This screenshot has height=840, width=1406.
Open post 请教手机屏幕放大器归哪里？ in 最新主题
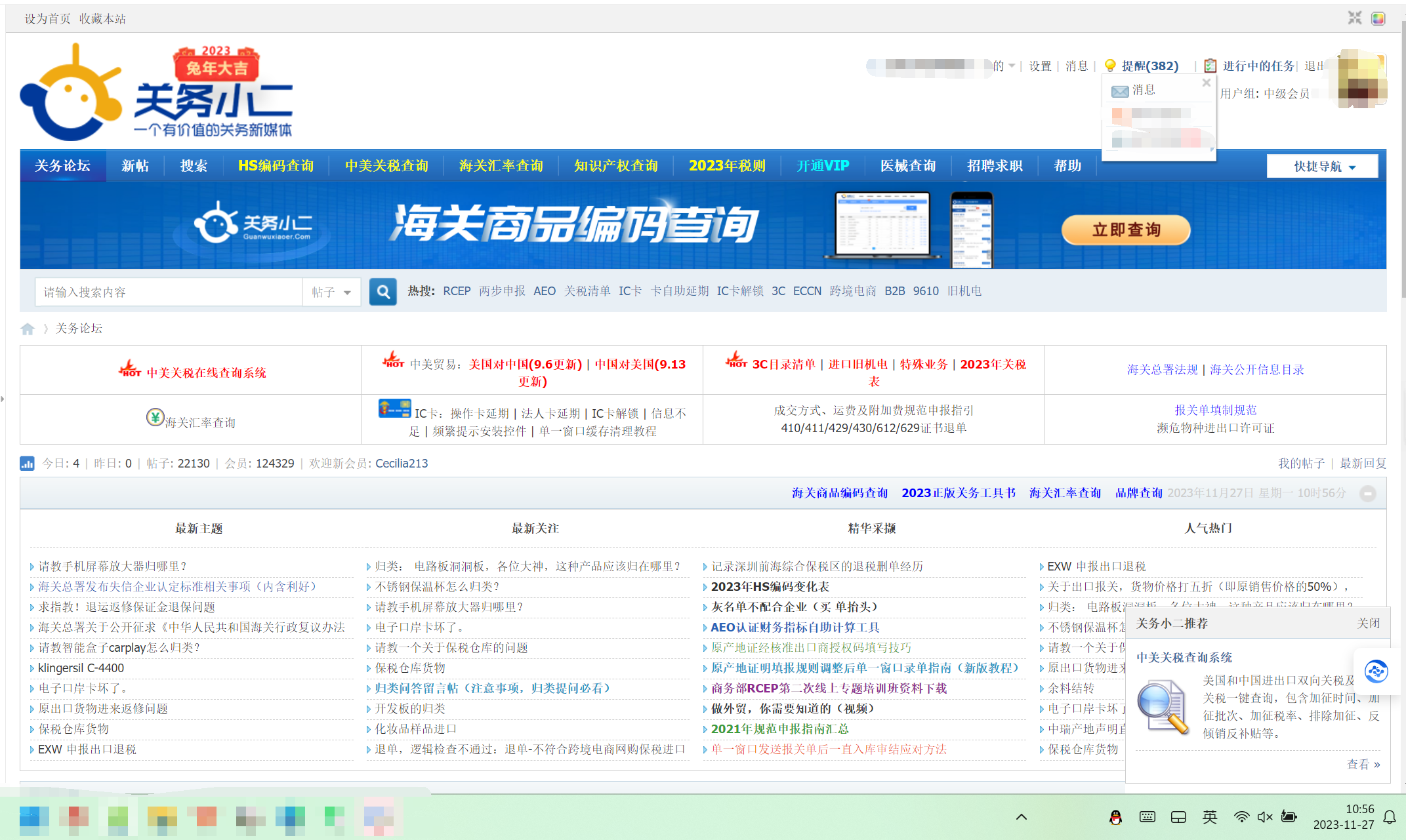click(x=113, y=566)
